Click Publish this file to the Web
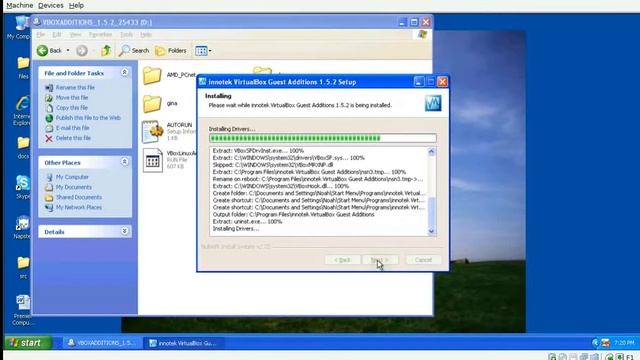 click(x=88, y=118)
